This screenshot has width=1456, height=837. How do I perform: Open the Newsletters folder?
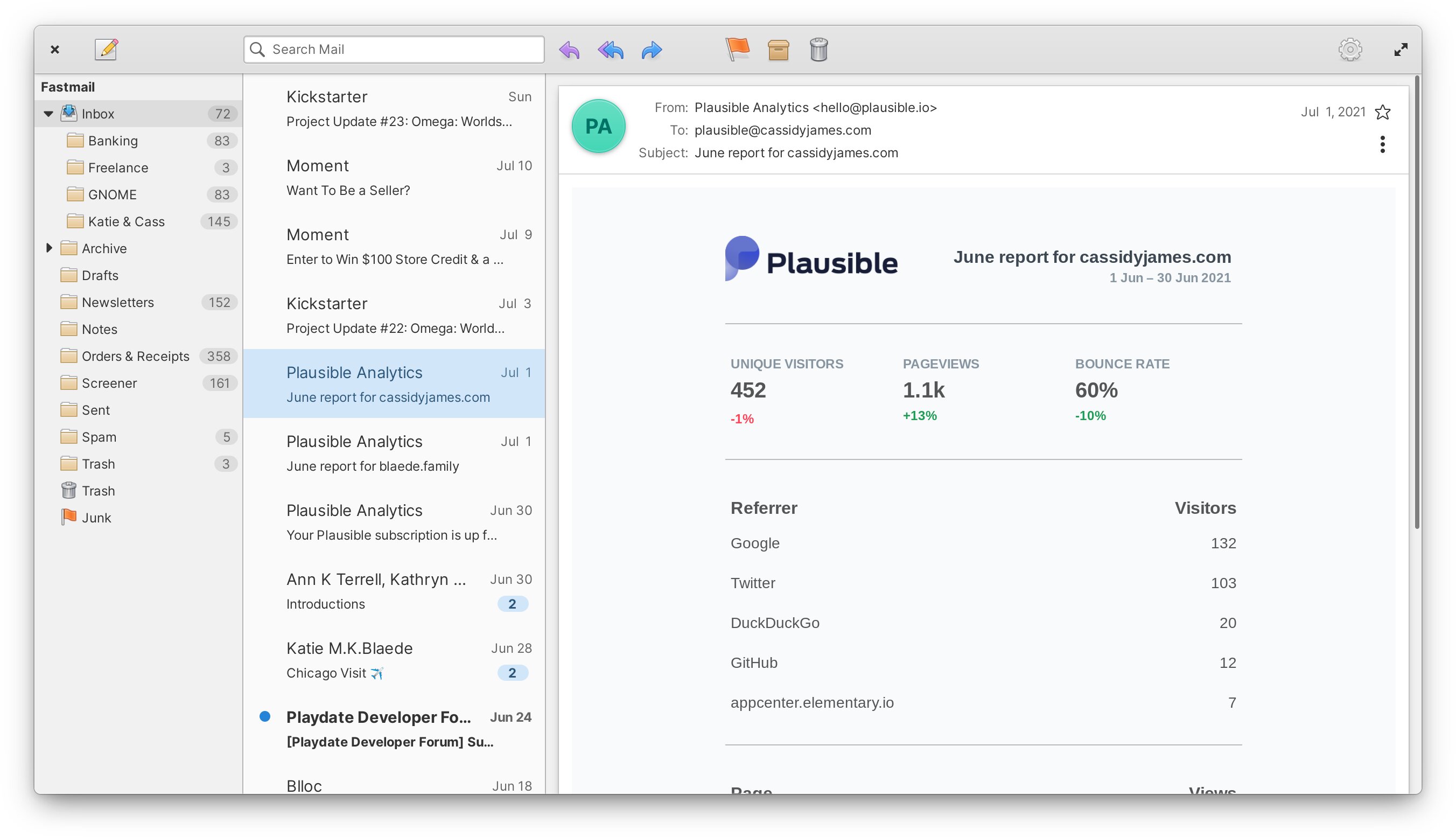coord(118,302)
